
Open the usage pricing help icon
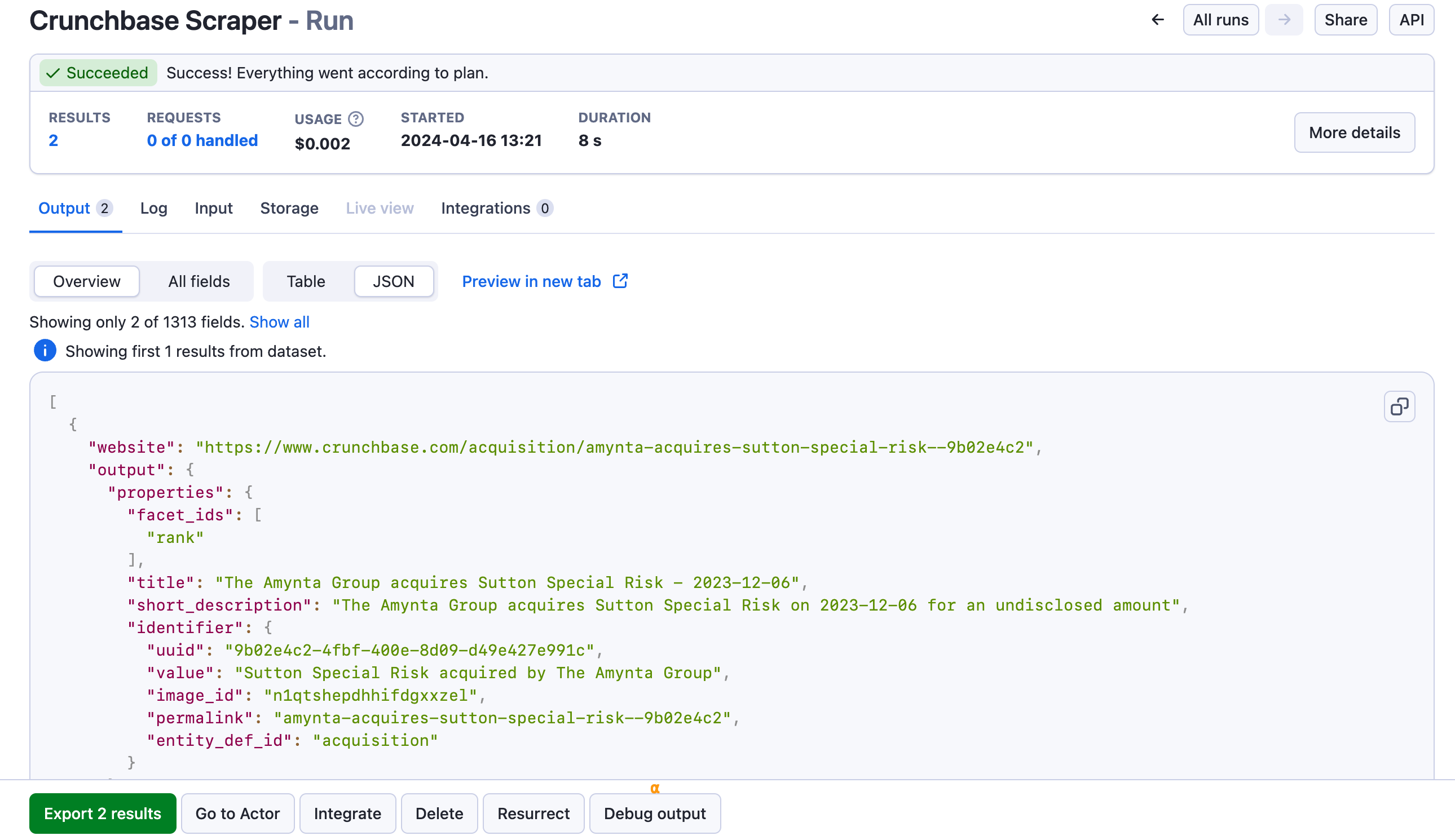pyautogui.click(x=355, y=119)
